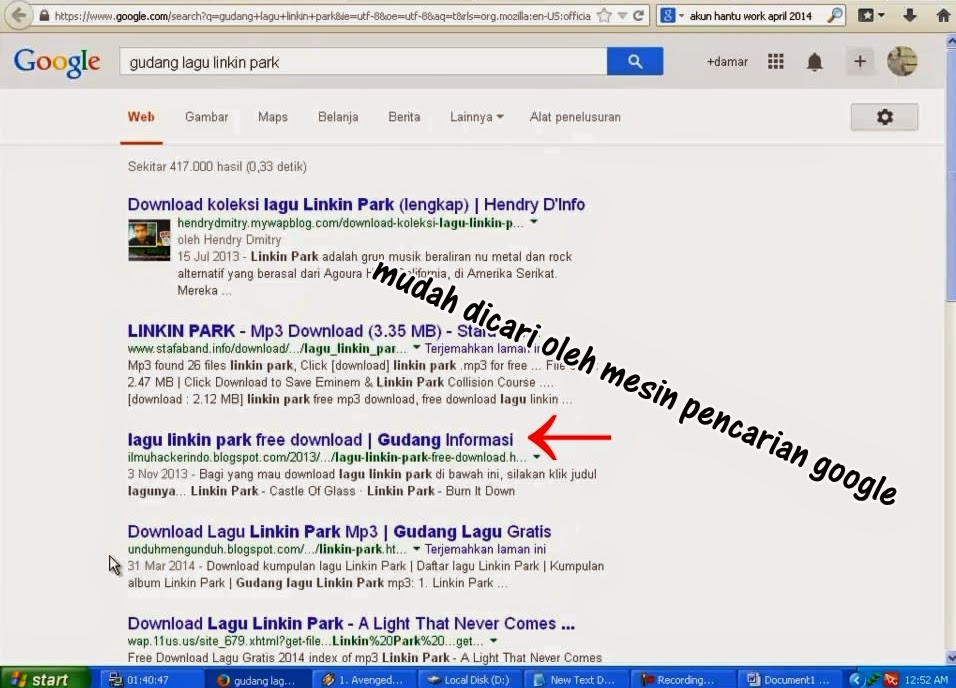Screen dimensions: 956x688
Task: Open the notifications bell icon
Action: pos(815,62)
